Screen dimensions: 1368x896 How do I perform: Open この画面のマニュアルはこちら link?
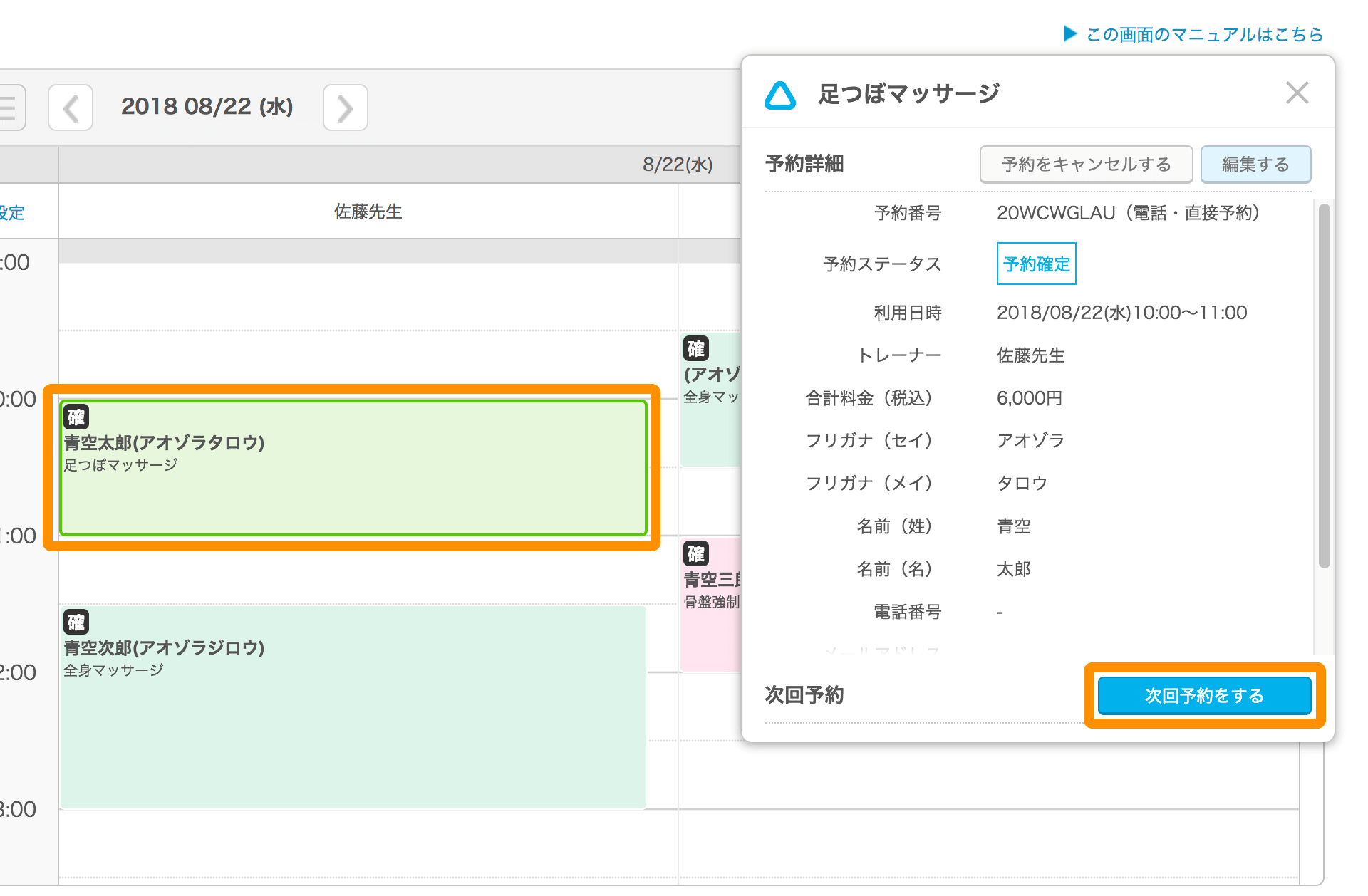(1204, 33)
